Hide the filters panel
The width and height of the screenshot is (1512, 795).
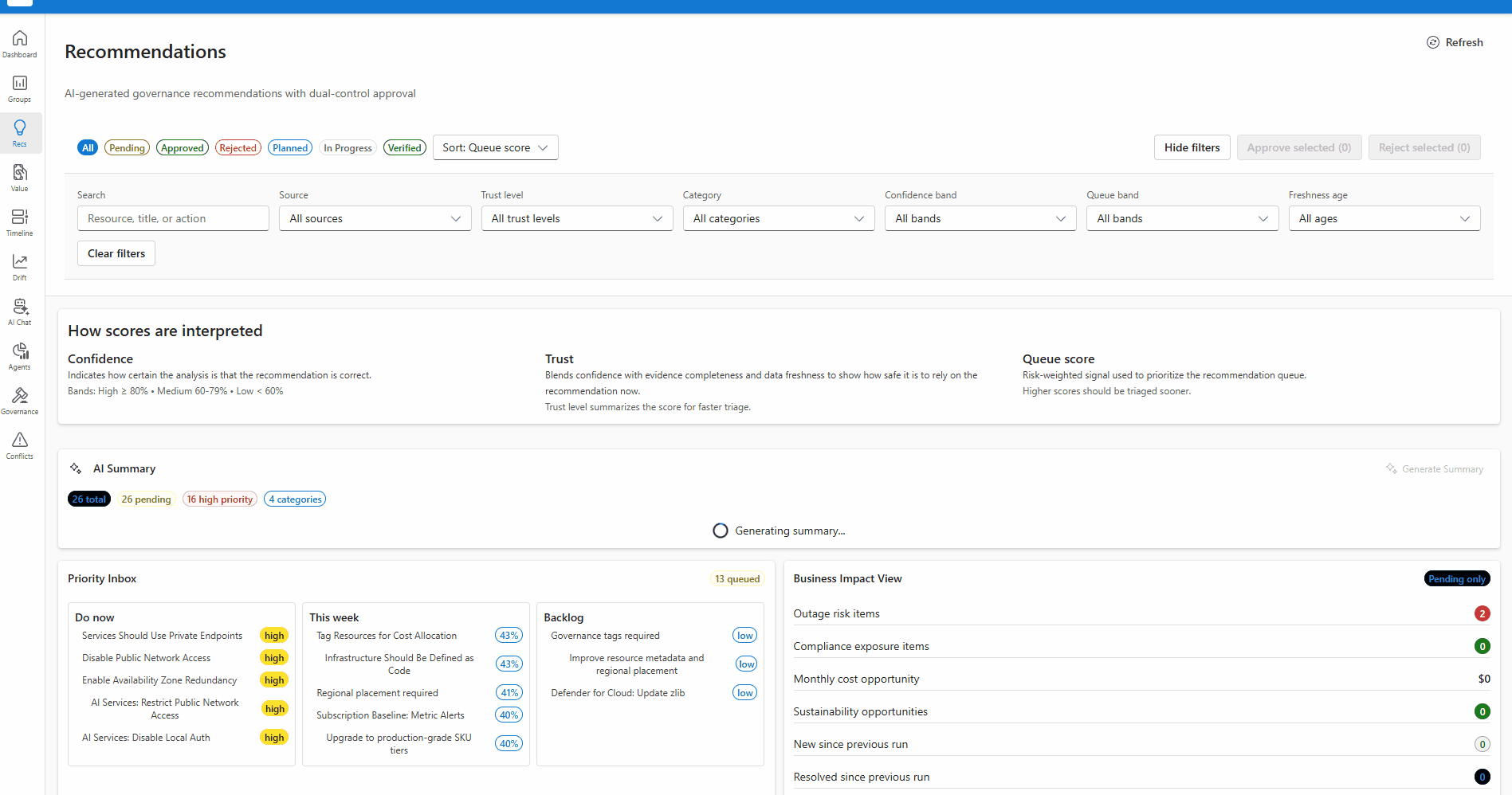(x=1192, y=147)
